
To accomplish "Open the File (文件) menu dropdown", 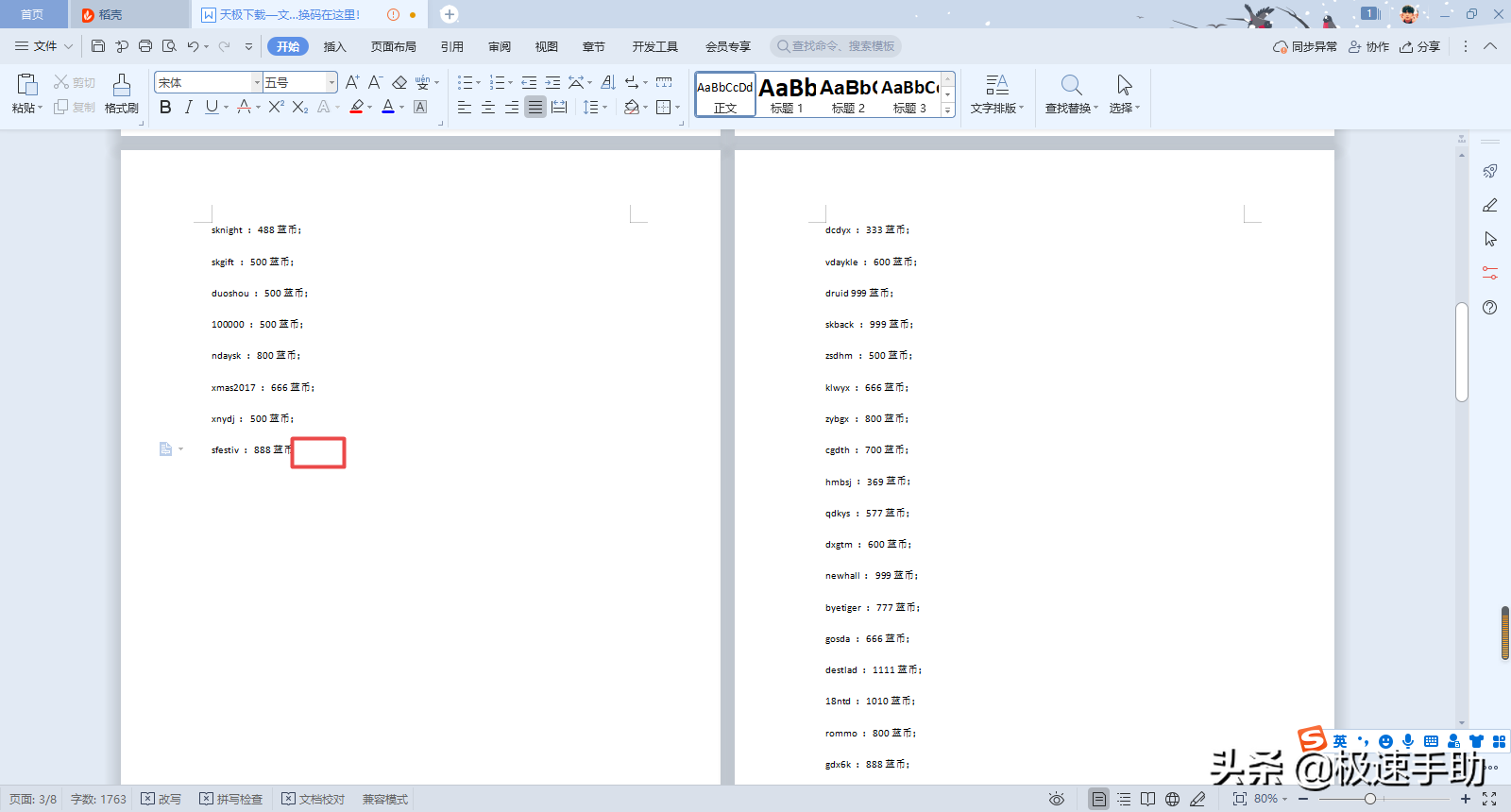I will 43,46.
